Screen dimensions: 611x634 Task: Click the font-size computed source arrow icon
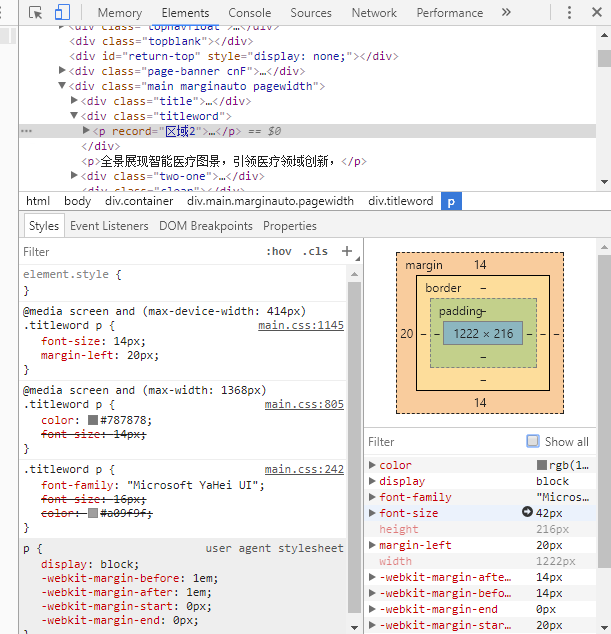tap(527, 513)
